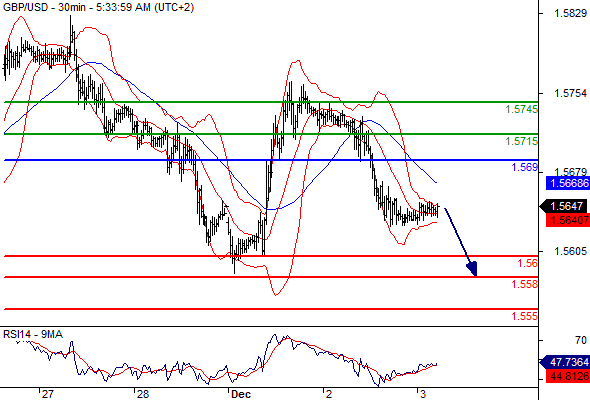This screenshot has height=400, width=590.
Task: Click the red 44.8126 RSI value tag
Action: point(568,376)
